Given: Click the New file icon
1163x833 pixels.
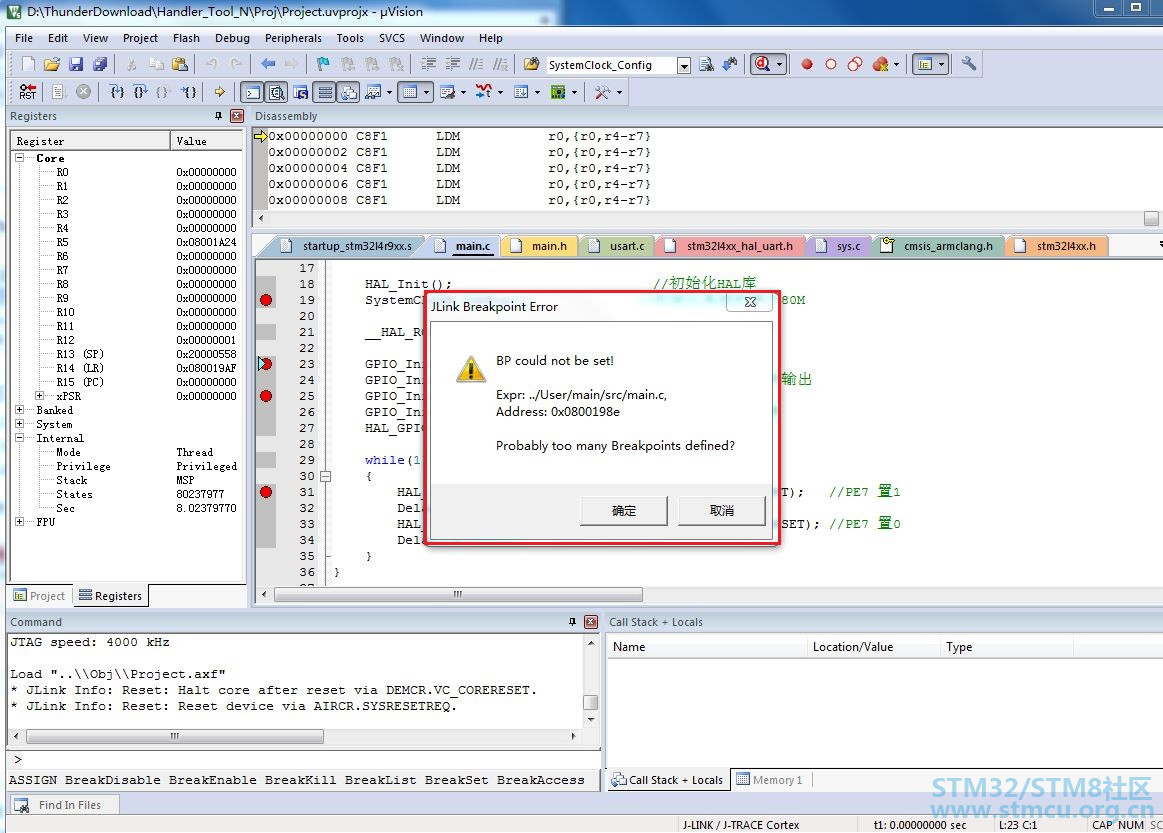Looking at the screenshot, I should [x=28, y=65].
